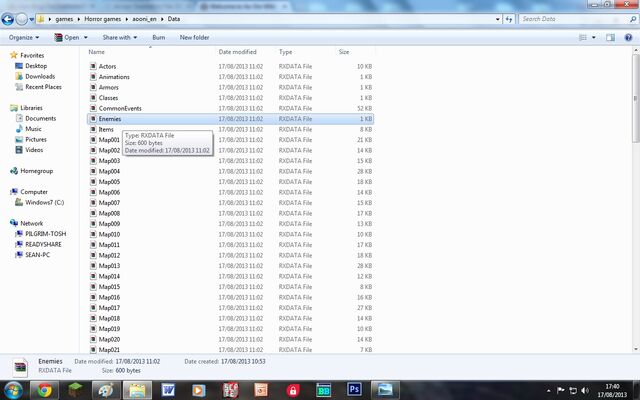Open the Organize menu
This screenshot has height=400, width=640.
click(x=24, y=38)
